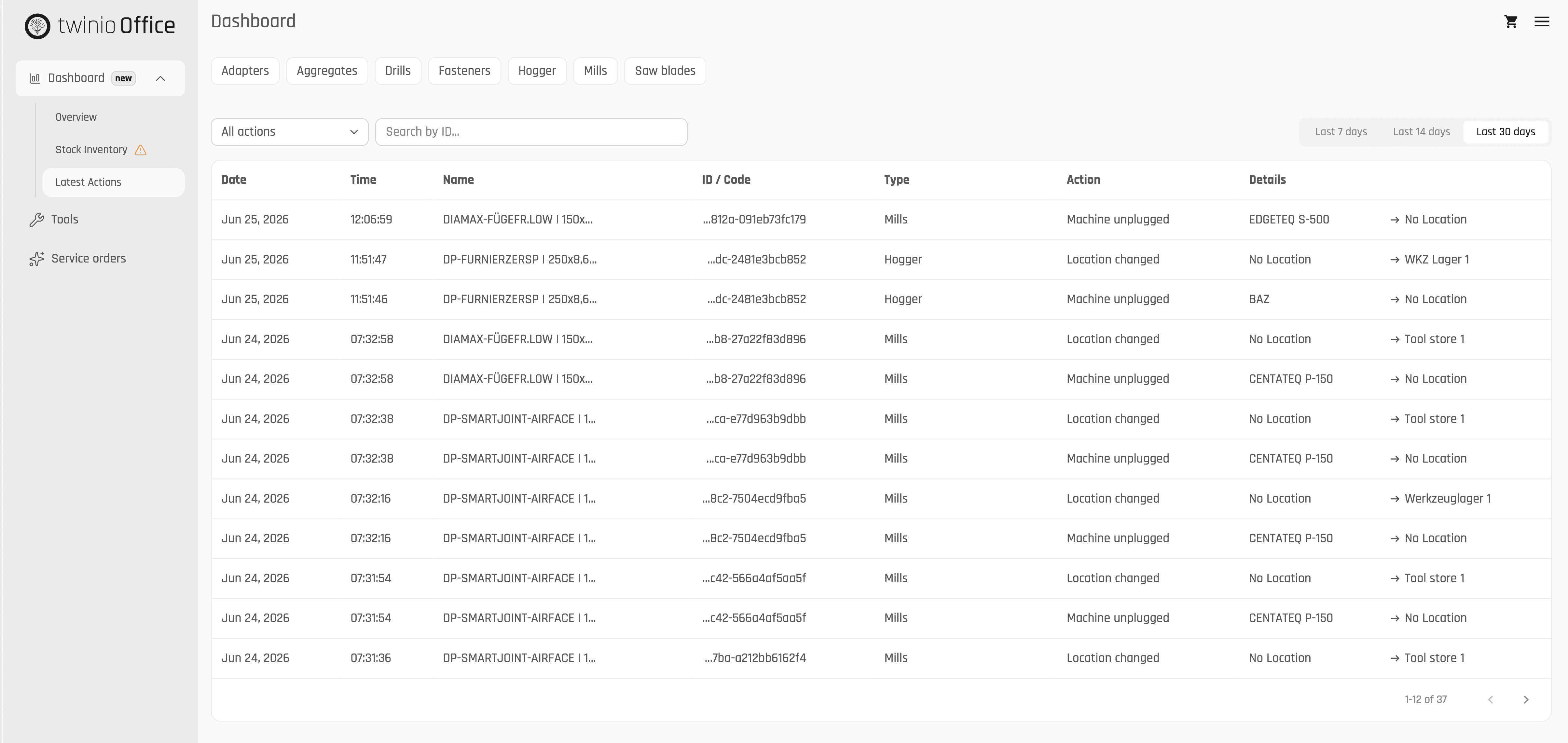Click the Date column header
The image size is (1568, 743).
[x=234, y=180]
